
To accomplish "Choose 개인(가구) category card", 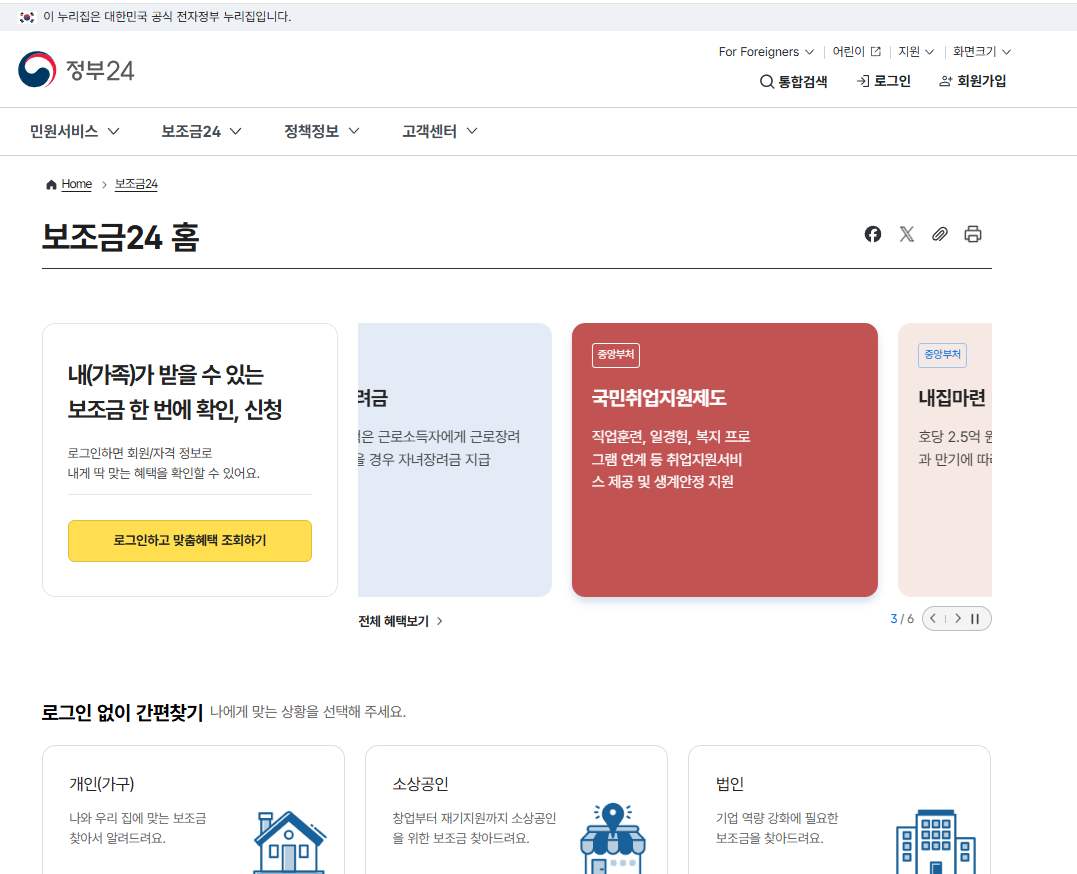I will (x=193, y=810).
